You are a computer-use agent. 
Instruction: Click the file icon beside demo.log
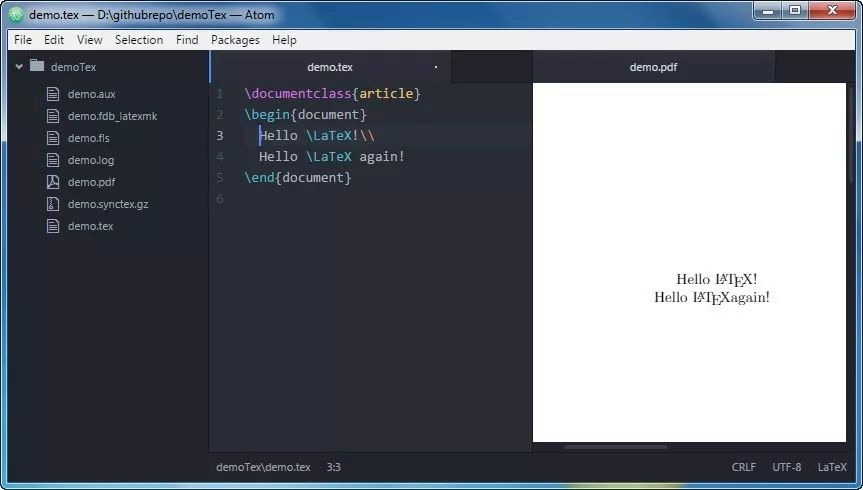53,160
